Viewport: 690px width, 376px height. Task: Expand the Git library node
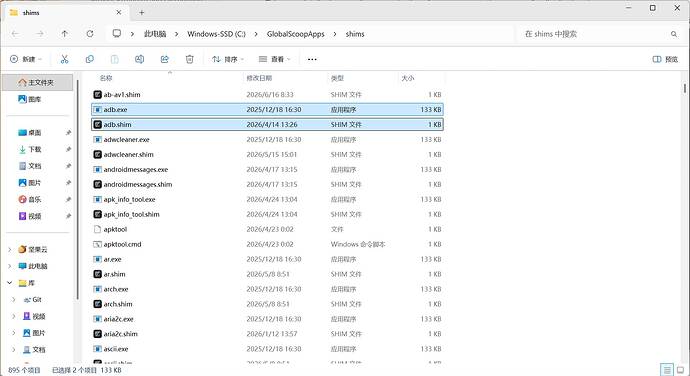click(14, 300)
